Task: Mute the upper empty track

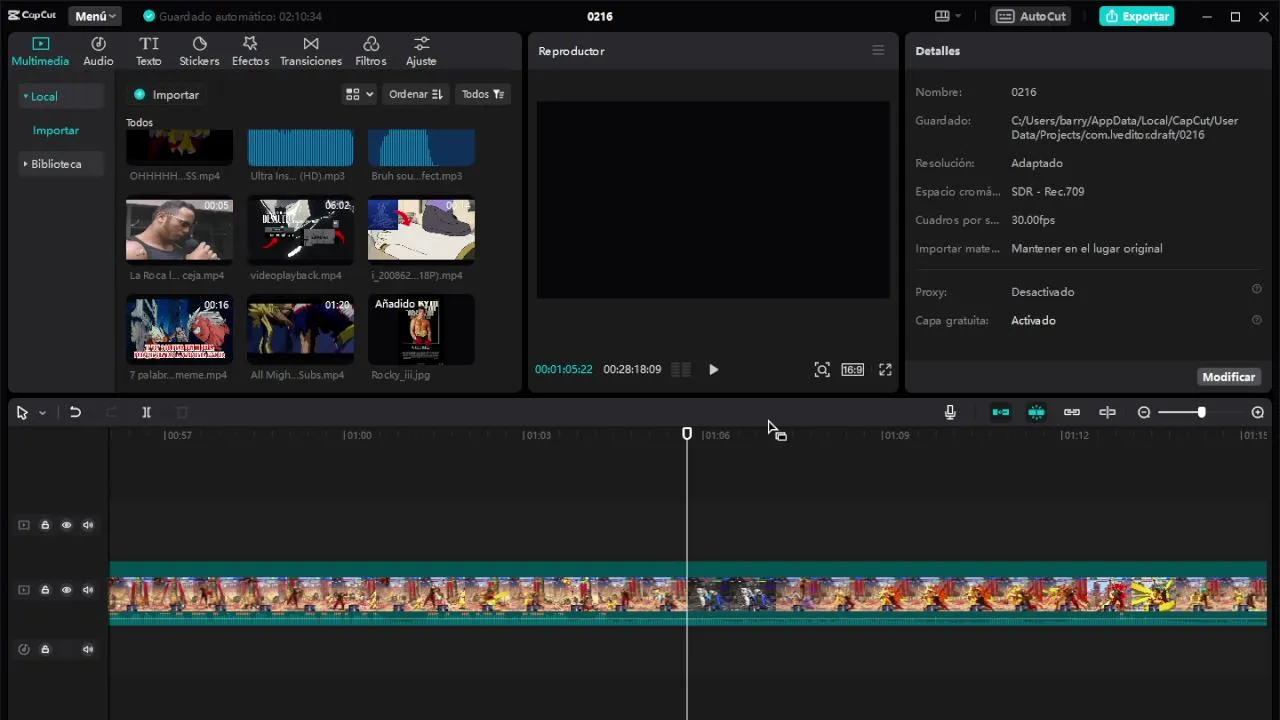Action: pyautogui.click(x=88, y=525)
